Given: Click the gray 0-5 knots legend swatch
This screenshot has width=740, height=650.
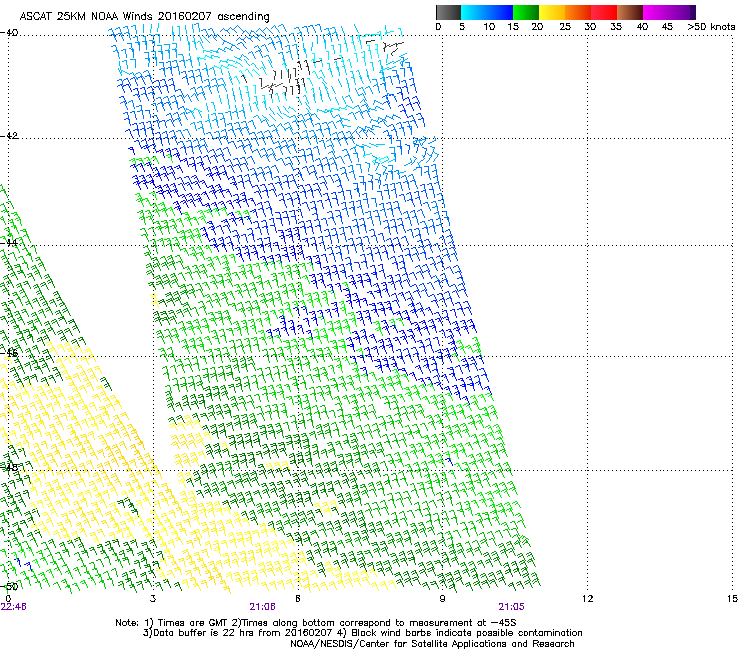Looking at the screenshot, I should tap(448, 12).
